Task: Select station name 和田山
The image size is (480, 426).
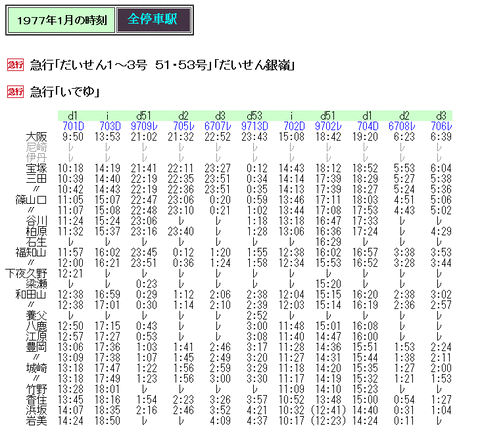Action: tap(31, 295)
